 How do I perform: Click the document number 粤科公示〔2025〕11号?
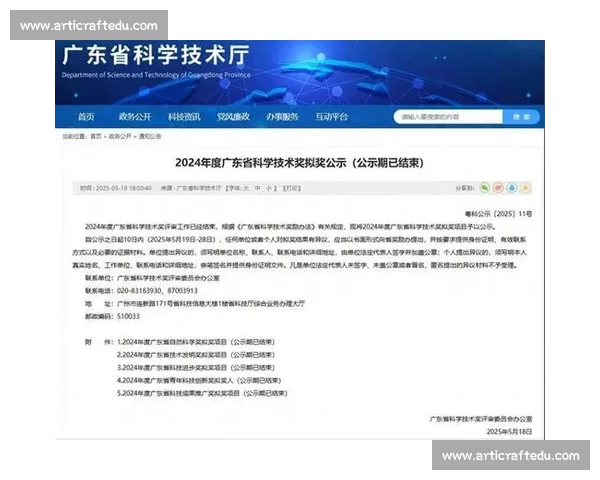pyautogui.click(x=498, y=214)
